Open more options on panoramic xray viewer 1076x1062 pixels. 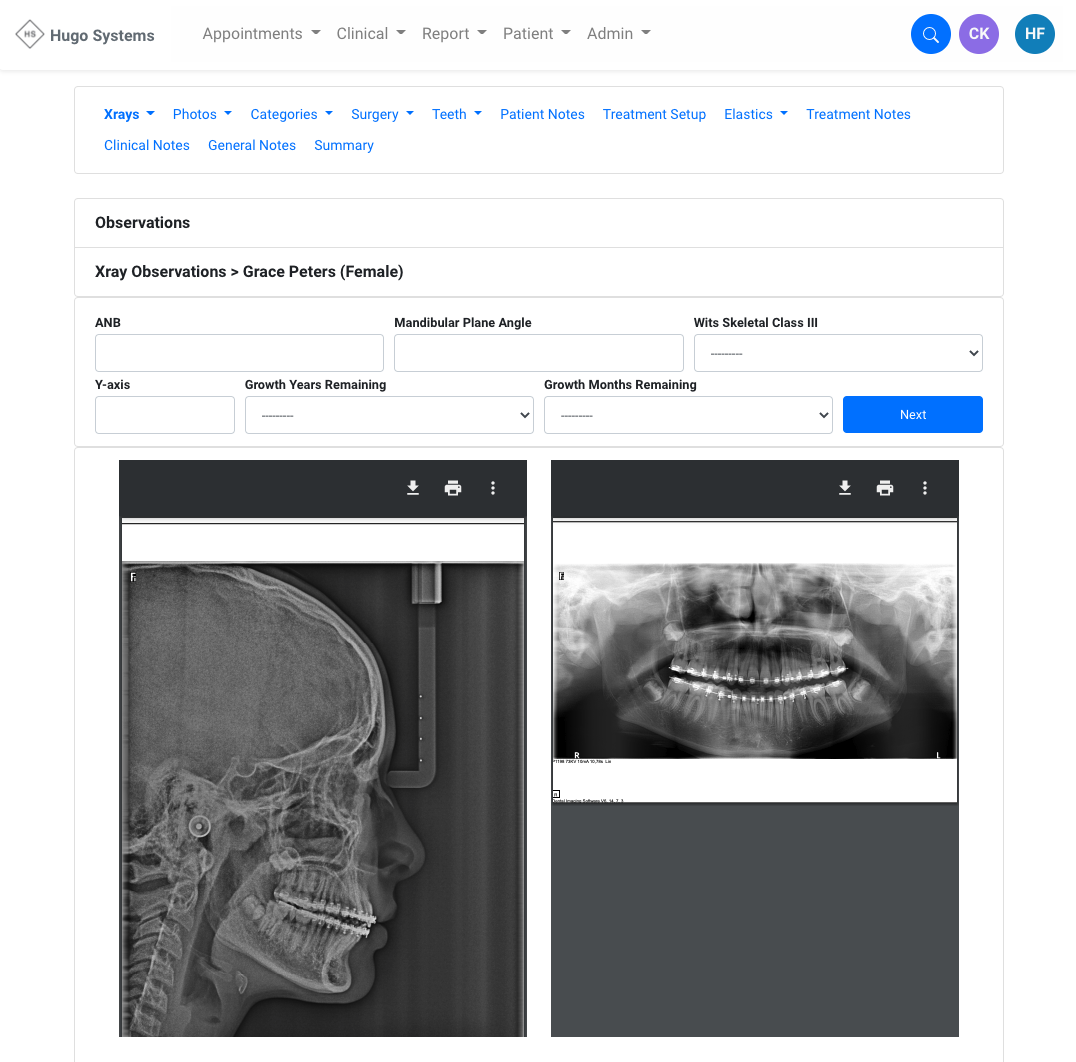click(925, 488)
